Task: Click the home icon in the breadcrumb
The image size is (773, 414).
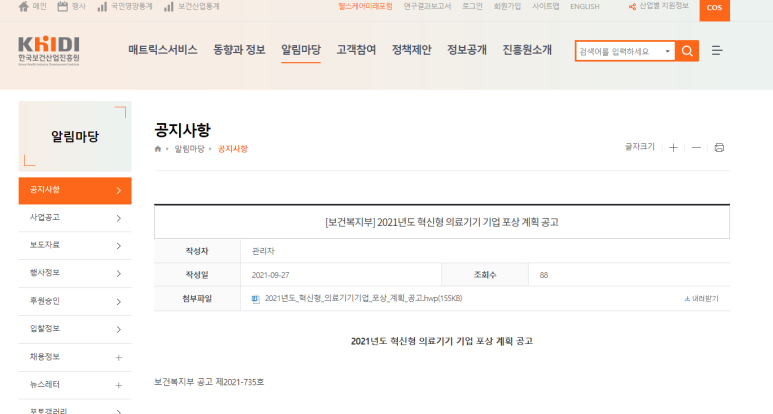Action: pyautogui.click(x=158, y=149)
